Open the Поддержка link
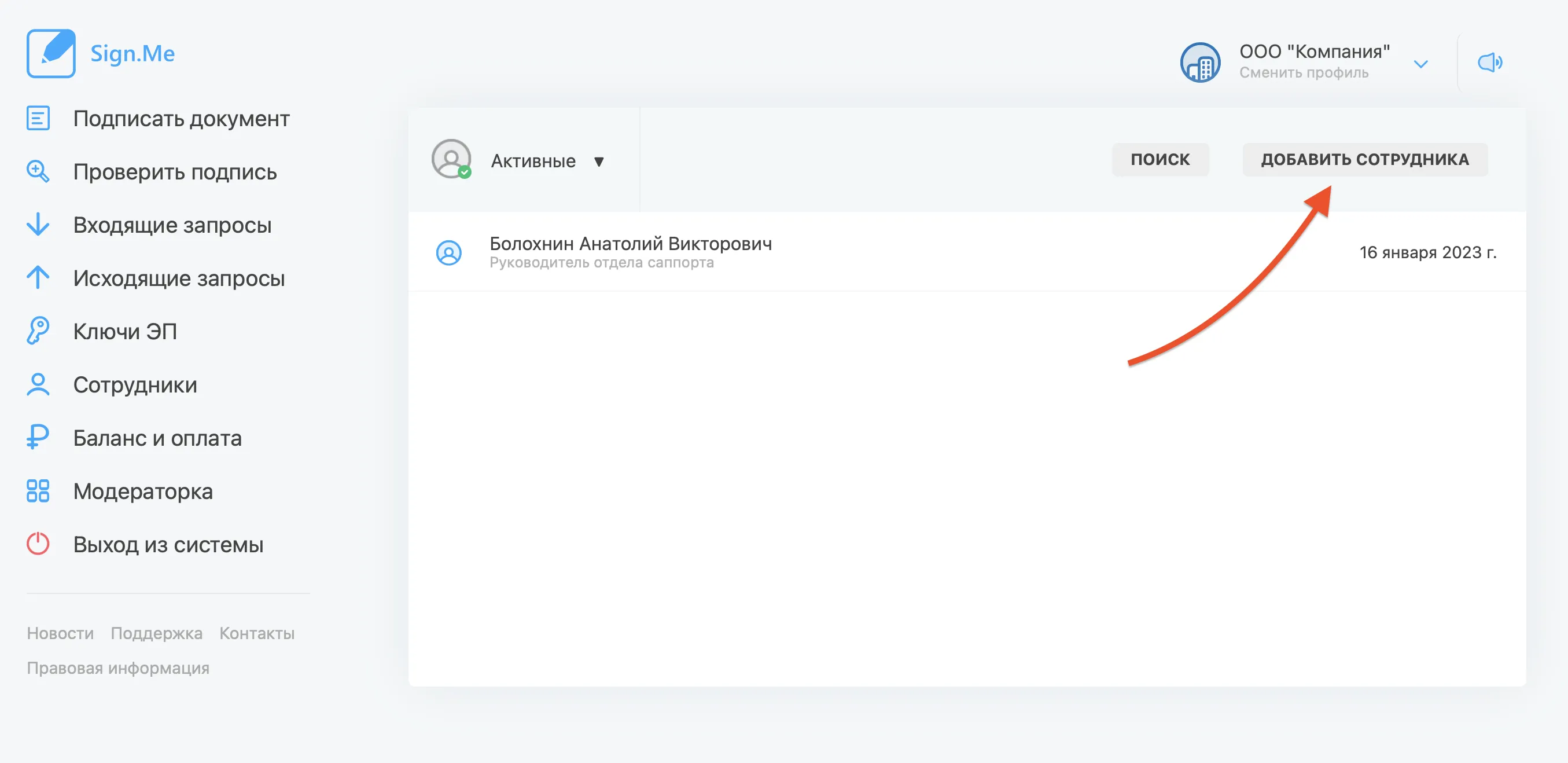This screenshot has height=763, width=1568. 156,633
